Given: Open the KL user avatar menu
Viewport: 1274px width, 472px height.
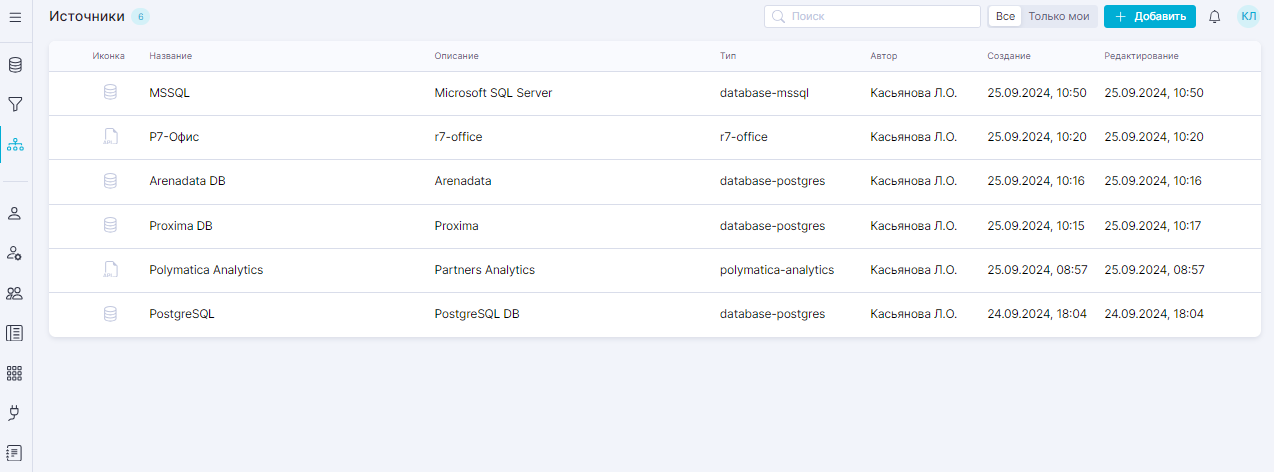Looking at the screenshot, I should point(1248,16).
